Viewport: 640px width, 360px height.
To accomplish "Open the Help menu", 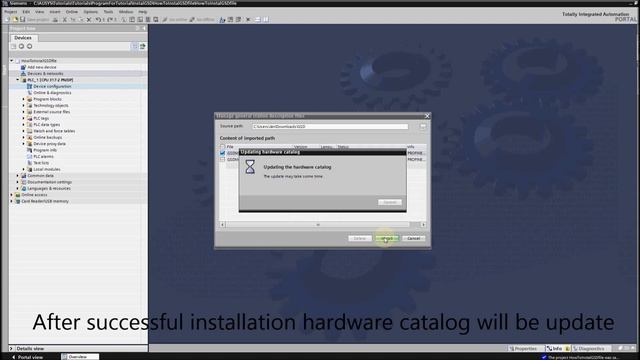I will click(x=142, y=12).
